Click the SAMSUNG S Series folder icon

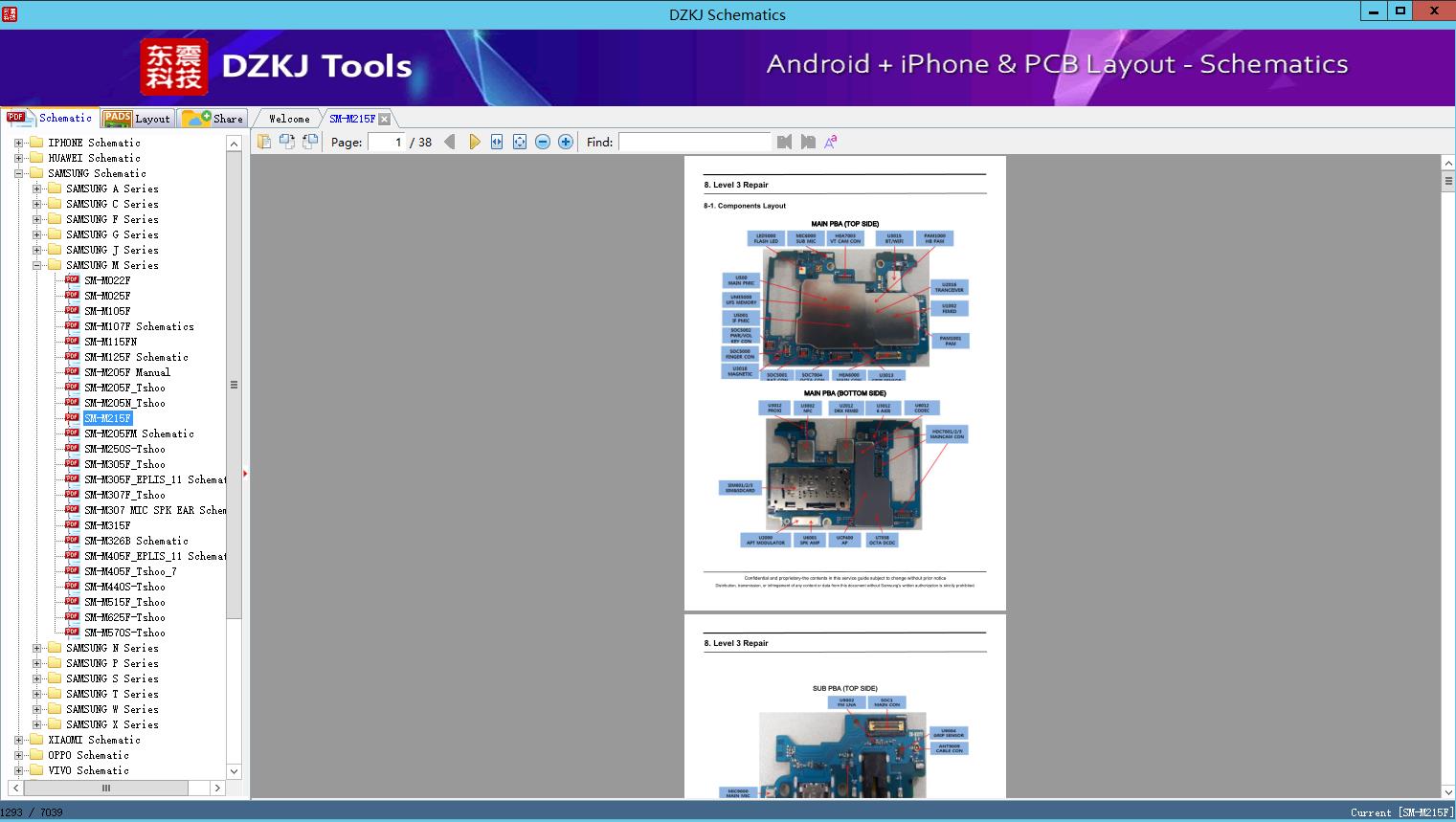point(55,678)
